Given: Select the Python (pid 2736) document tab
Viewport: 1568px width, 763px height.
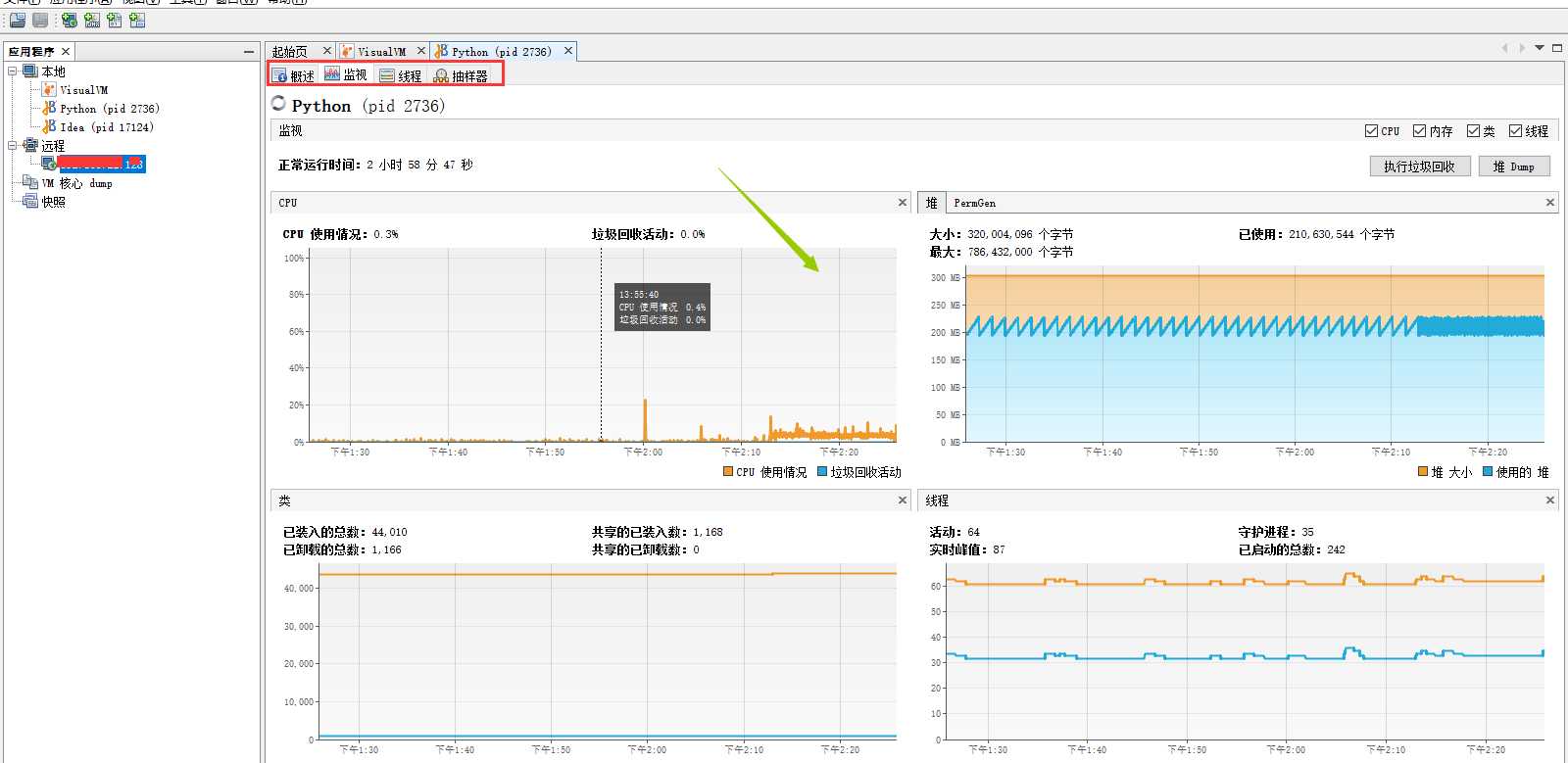Looking at the screenshot, I should coord(502,52).
